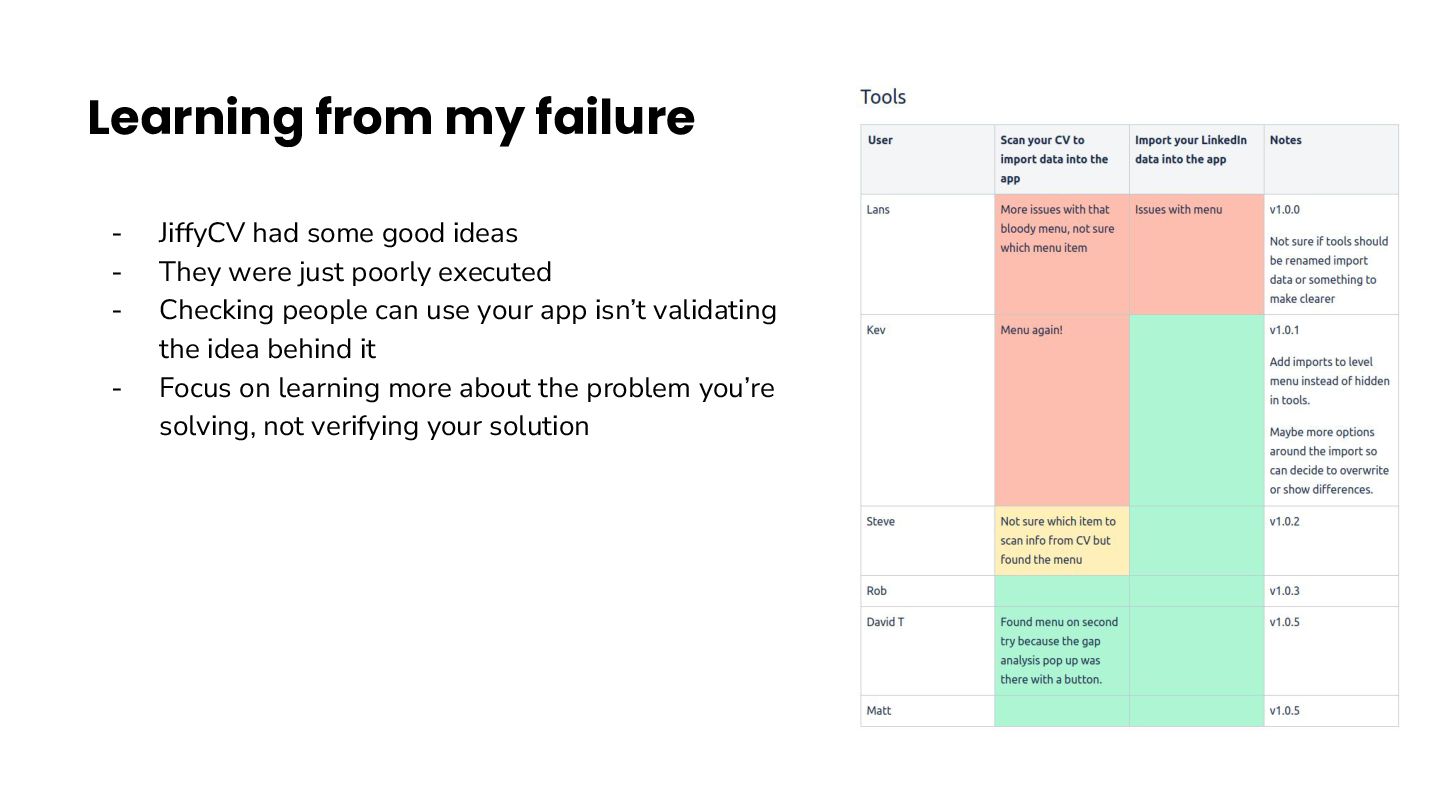Screen dimensions: 1440x810
Task: Select the "User" column header
Action: (880, 140)
